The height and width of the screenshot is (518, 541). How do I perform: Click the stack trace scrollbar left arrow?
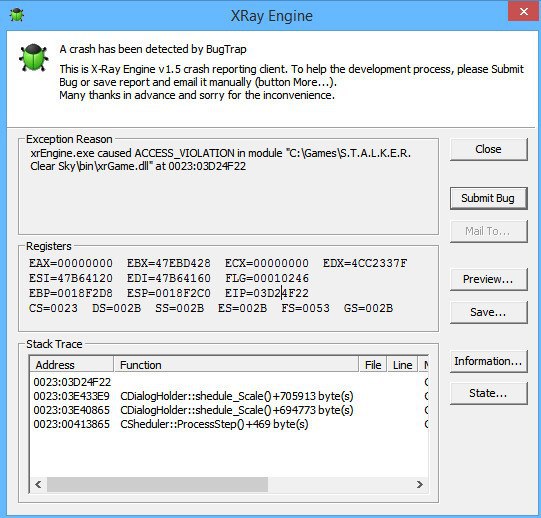38,485
